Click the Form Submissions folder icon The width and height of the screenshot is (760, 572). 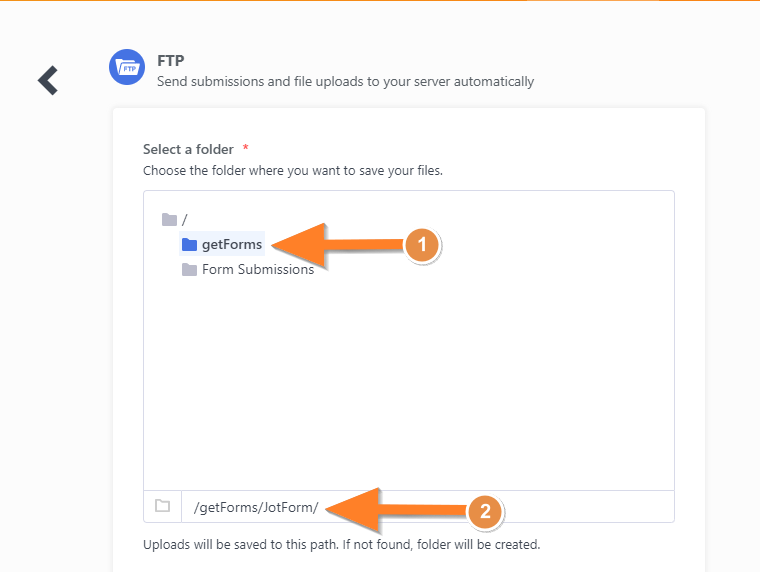(x=189, y=269)
